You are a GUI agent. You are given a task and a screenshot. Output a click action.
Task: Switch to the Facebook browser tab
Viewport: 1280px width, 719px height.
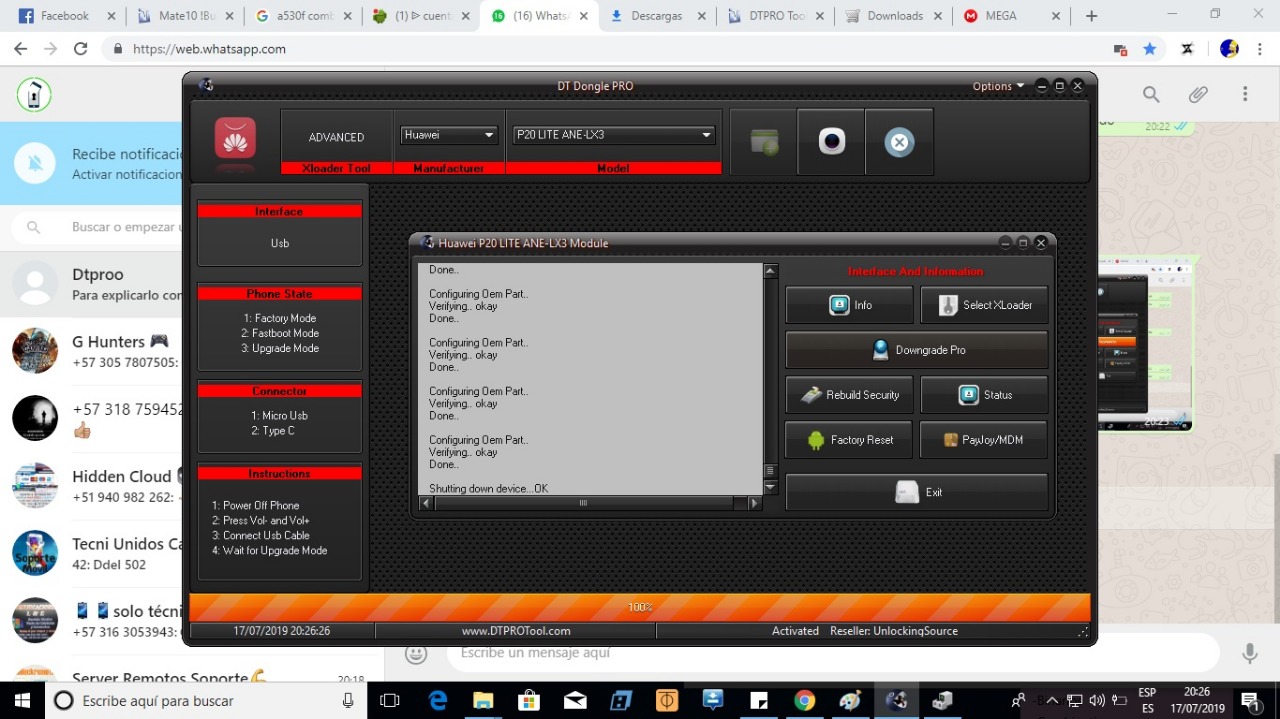(x=65, y=16)
